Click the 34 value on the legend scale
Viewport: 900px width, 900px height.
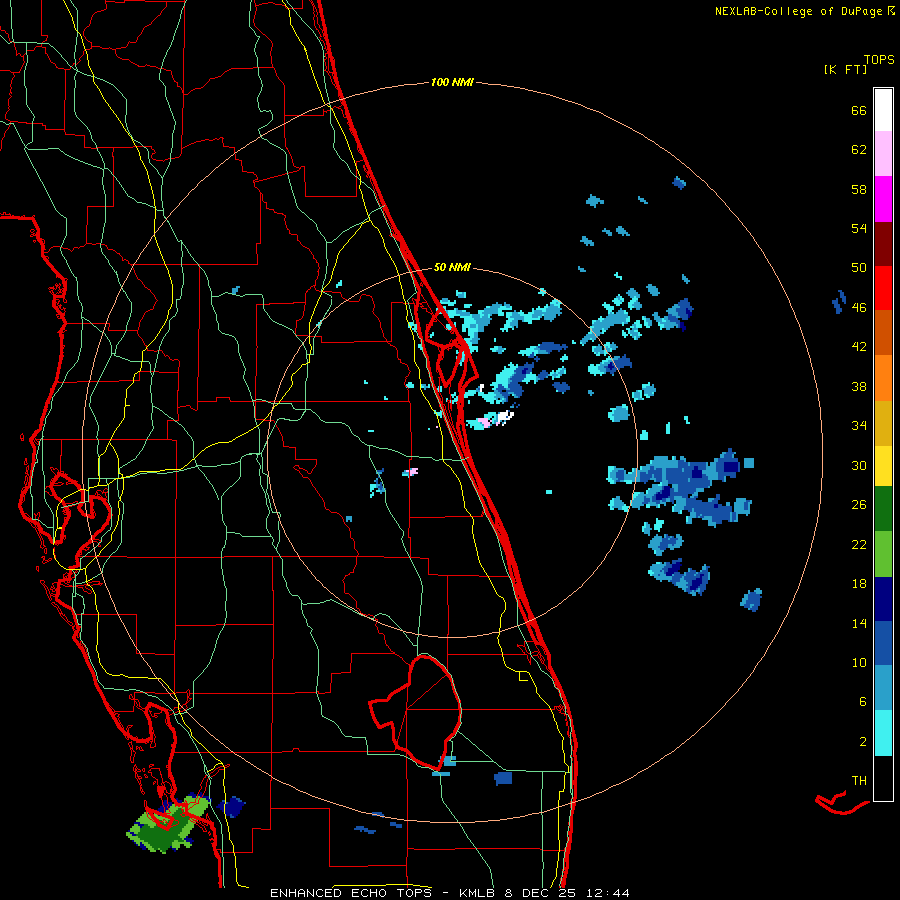859,426
